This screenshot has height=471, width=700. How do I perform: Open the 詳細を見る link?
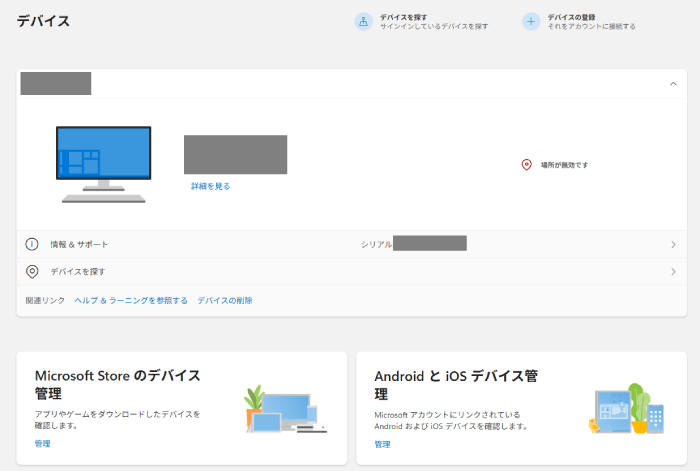click(210, 186)
